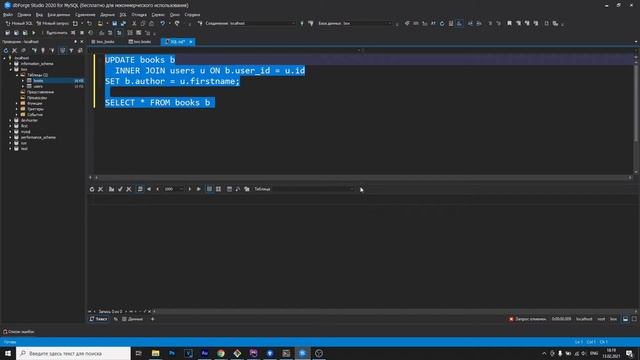Open the SQL menu
The image size is (640, 360).
[123, 15]
